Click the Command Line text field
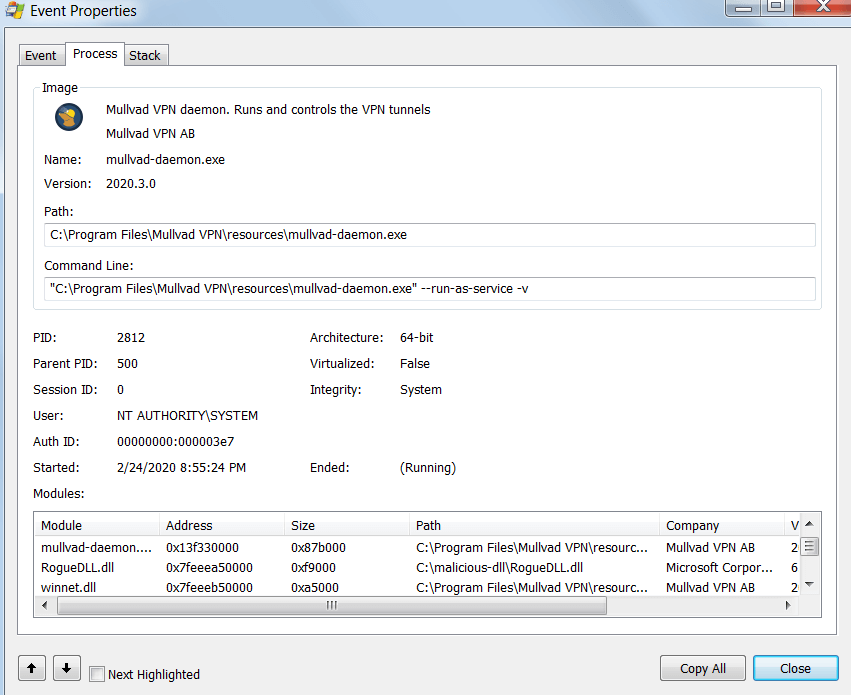This screenshot has width=851, height=695. click(x=429, y=289)
